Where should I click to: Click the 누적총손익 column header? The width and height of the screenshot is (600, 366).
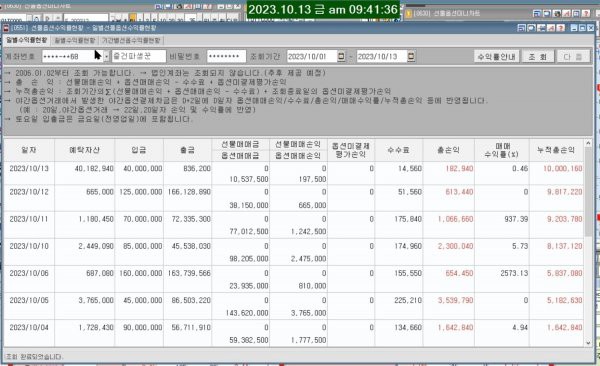tap(556, 150)
